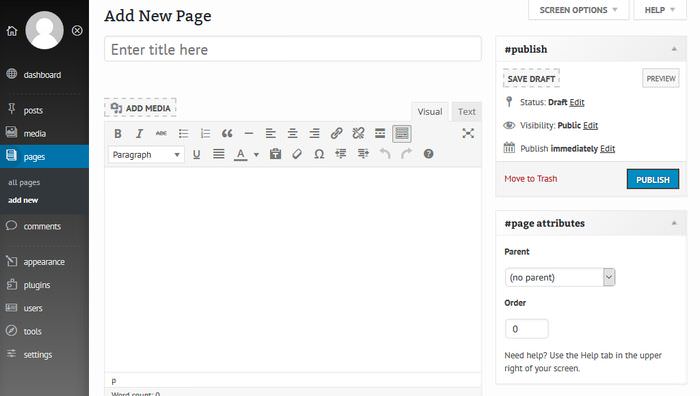
Task: Toggle bold formatting in editor toolbar
Action: coord(118,133)
